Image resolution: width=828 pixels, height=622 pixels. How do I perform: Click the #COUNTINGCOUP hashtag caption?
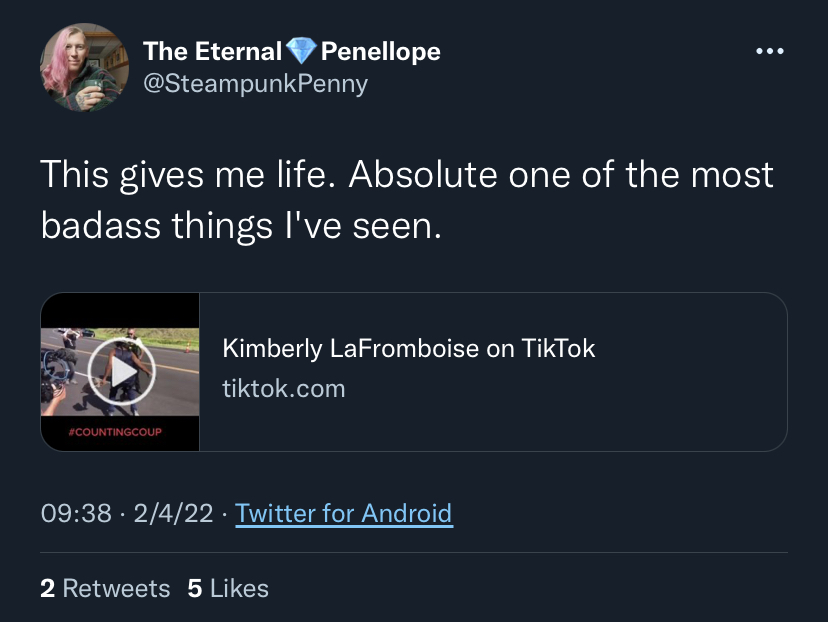[115, 432]
